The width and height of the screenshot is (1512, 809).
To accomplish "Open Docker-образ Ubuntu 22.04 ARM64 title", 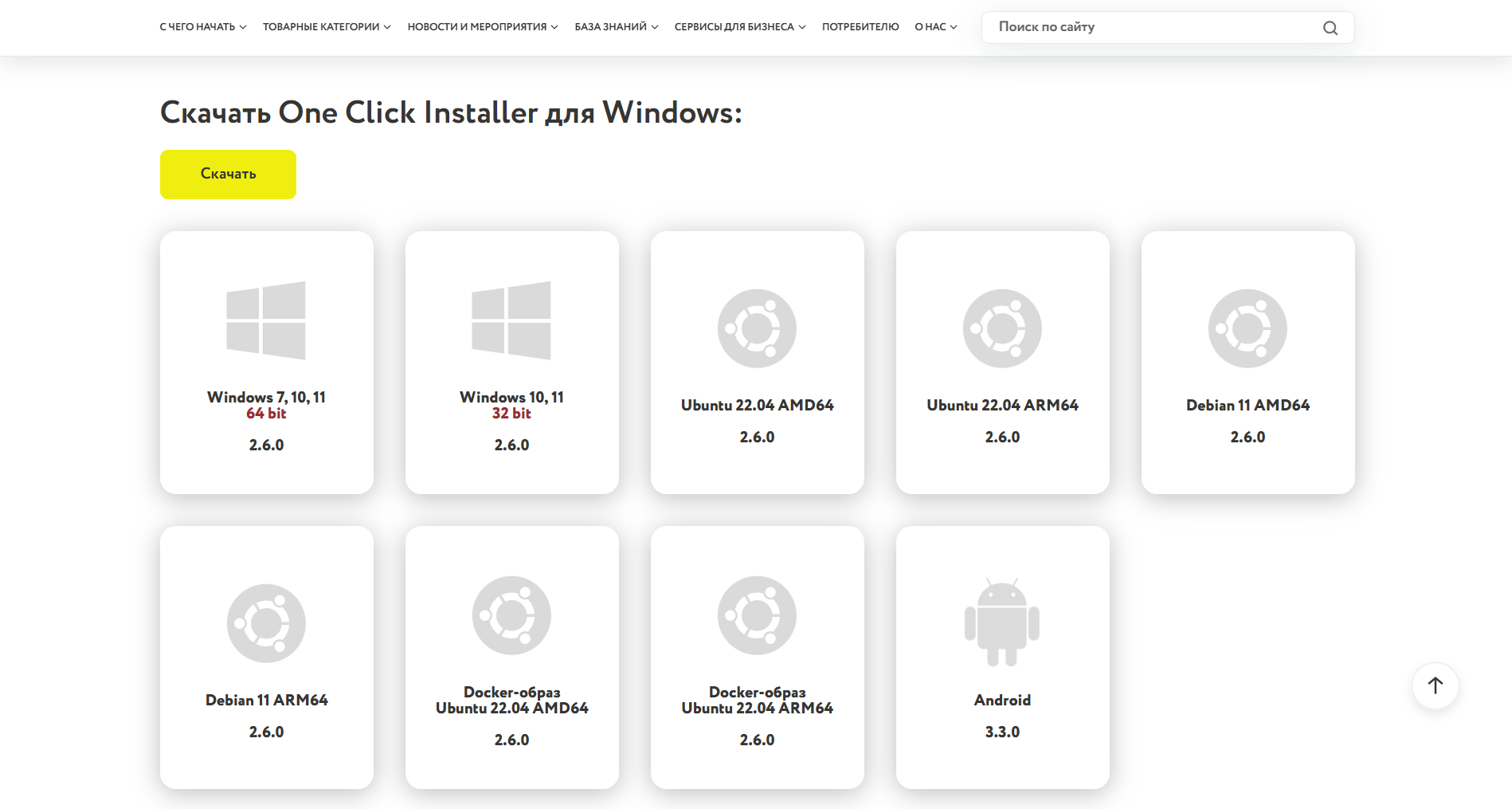I will click(x=757, y=700).
